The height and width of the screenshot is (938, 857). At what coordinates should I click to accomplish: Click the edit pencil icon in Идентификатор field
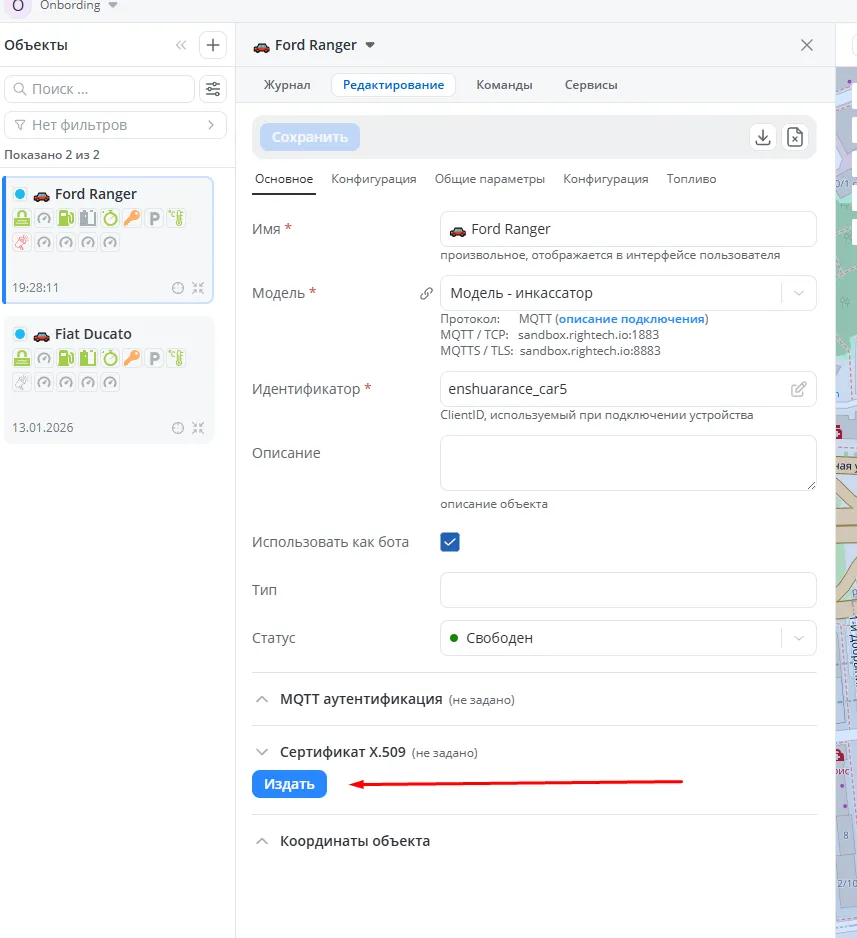[x=799, y=389]
